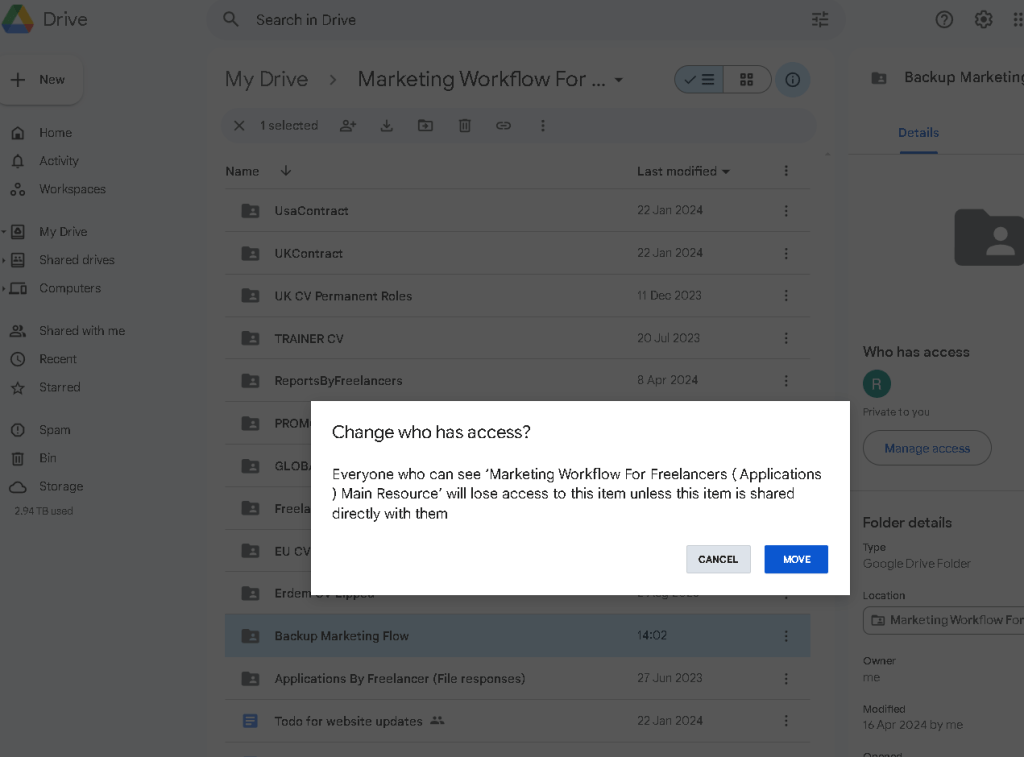
Task: Open more options for TRAINER CV row
Action: click(786, 338)
